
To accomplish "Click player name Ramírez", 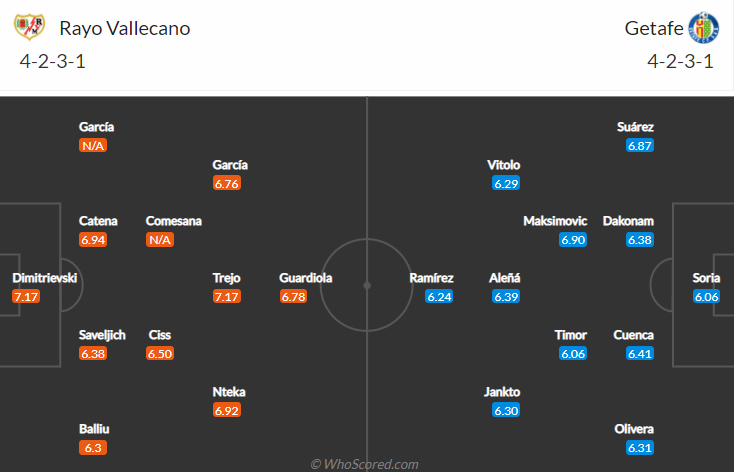I will [431, 278].
